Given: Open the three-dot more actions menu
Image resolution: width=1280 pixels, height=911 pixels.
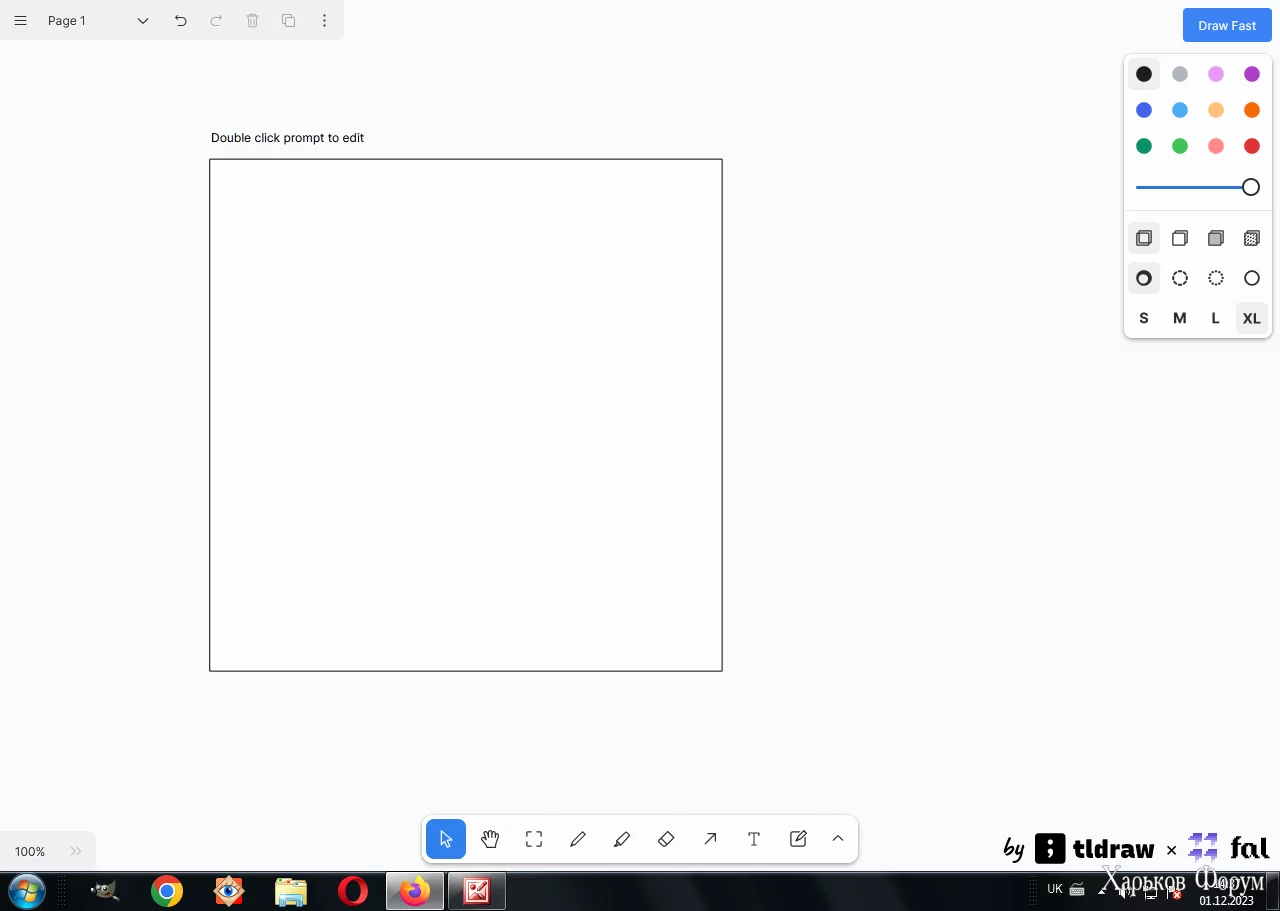Looking at the screenshot, I should [x=324, y=20].
